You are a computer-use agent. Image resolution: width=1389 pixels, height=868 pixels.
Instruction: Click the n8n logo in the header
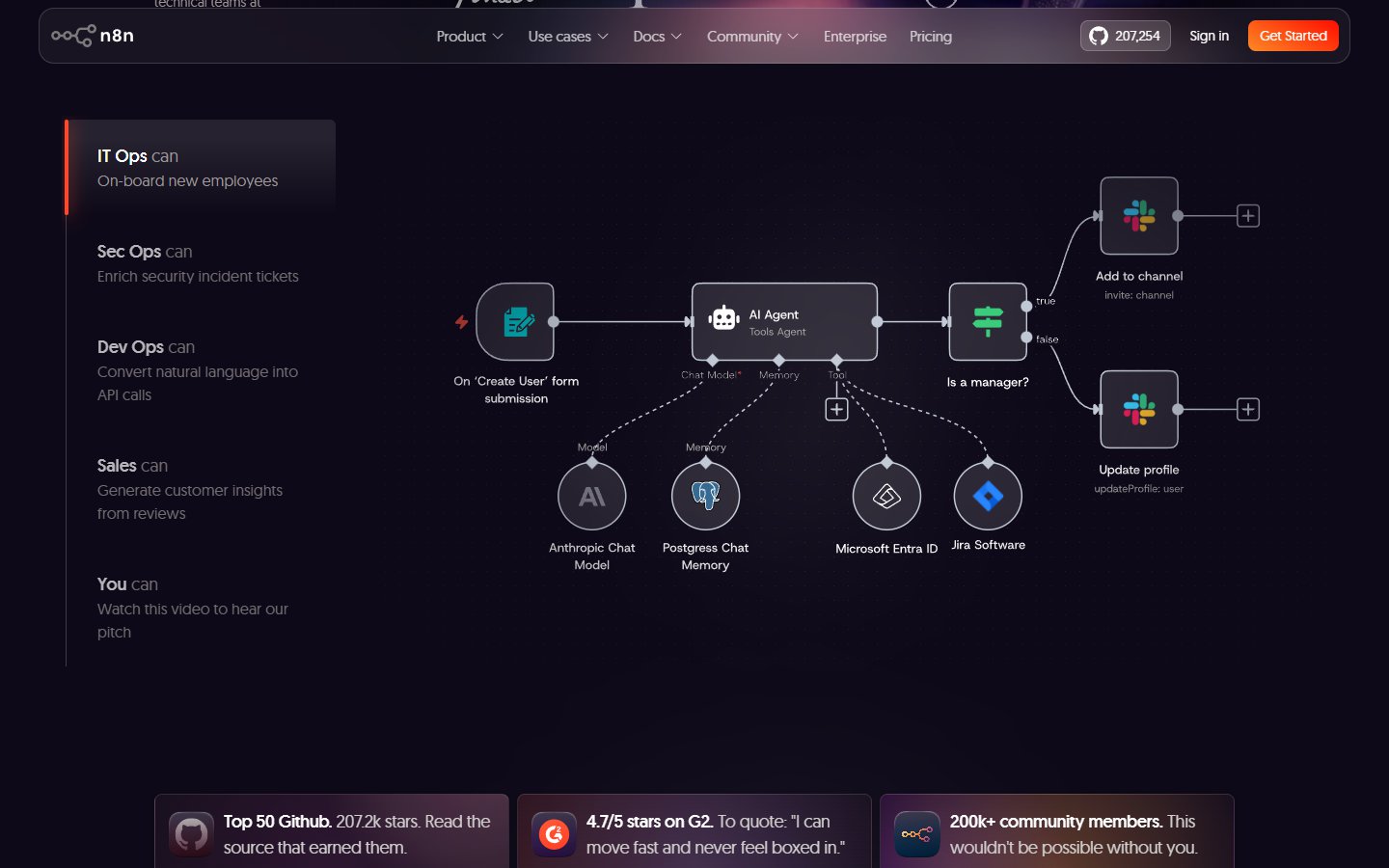(x=93, y=36)
